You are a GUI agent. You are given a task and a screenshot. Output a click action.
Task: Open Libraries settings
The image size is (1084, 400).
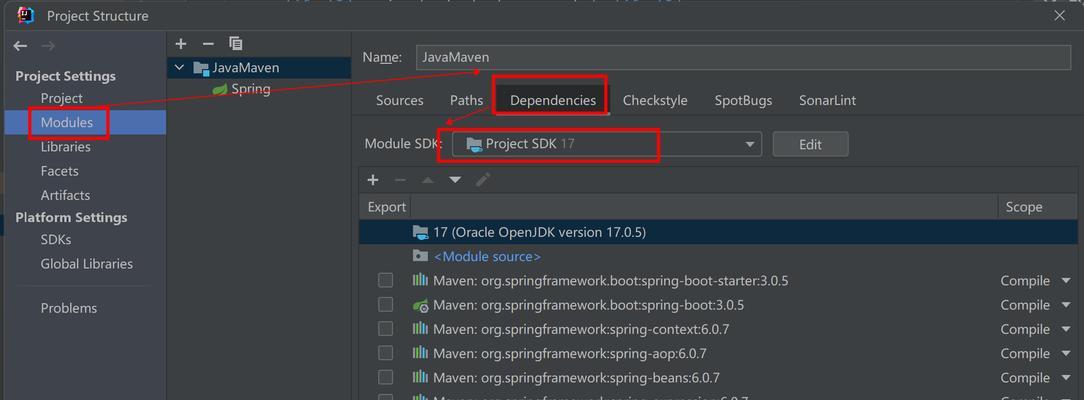pos(65,146)
